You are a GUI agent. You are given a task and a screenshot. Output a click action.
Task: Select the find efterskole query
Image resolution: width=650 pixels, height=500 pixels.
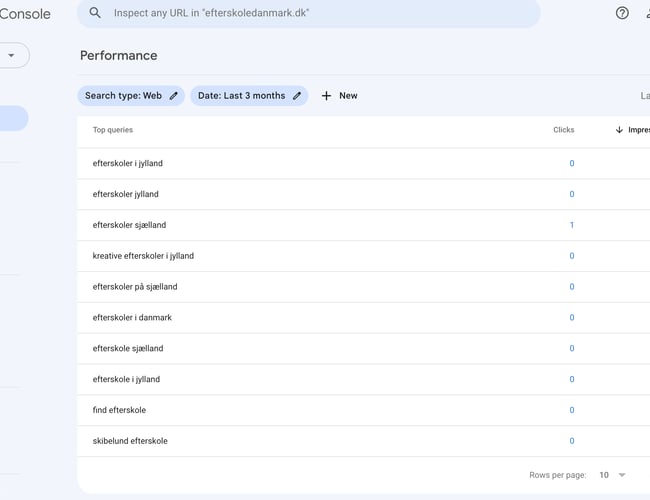119,410
